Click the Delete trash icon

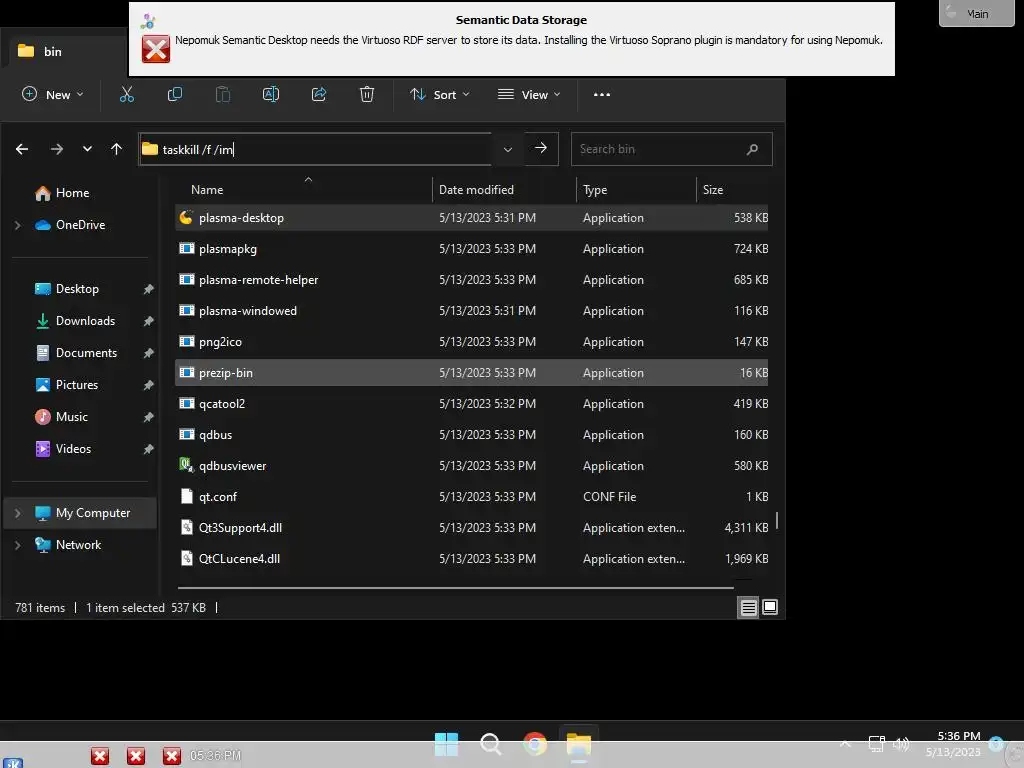(x=367, y=95)
